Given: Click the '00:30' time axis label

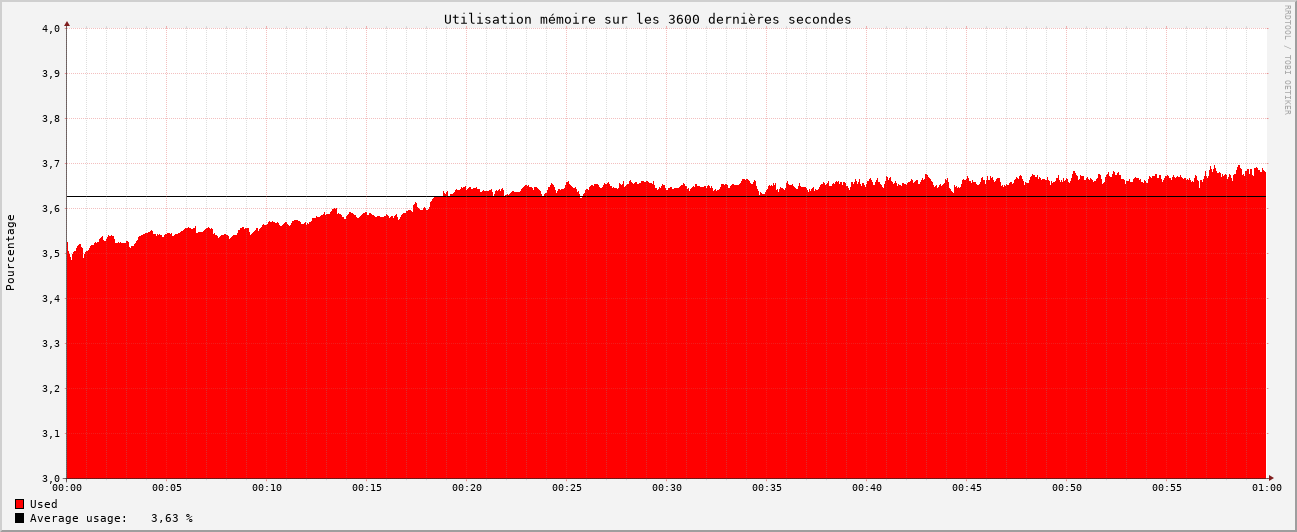Looking at the screenshot, I should (x=667, y=488).
